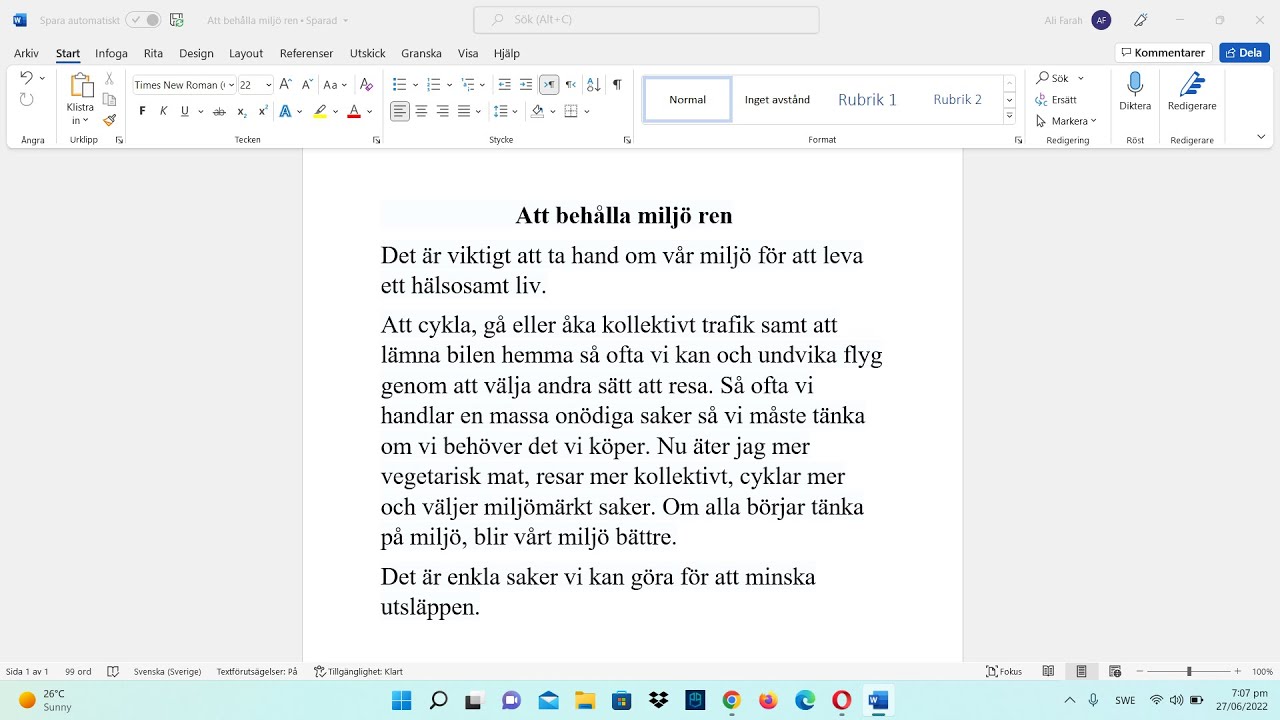Image resolution: width=1280 pixels, height=720 pixels.
Task: Apply the Rubrik 1 style
Action: click(x=867, y=100)
